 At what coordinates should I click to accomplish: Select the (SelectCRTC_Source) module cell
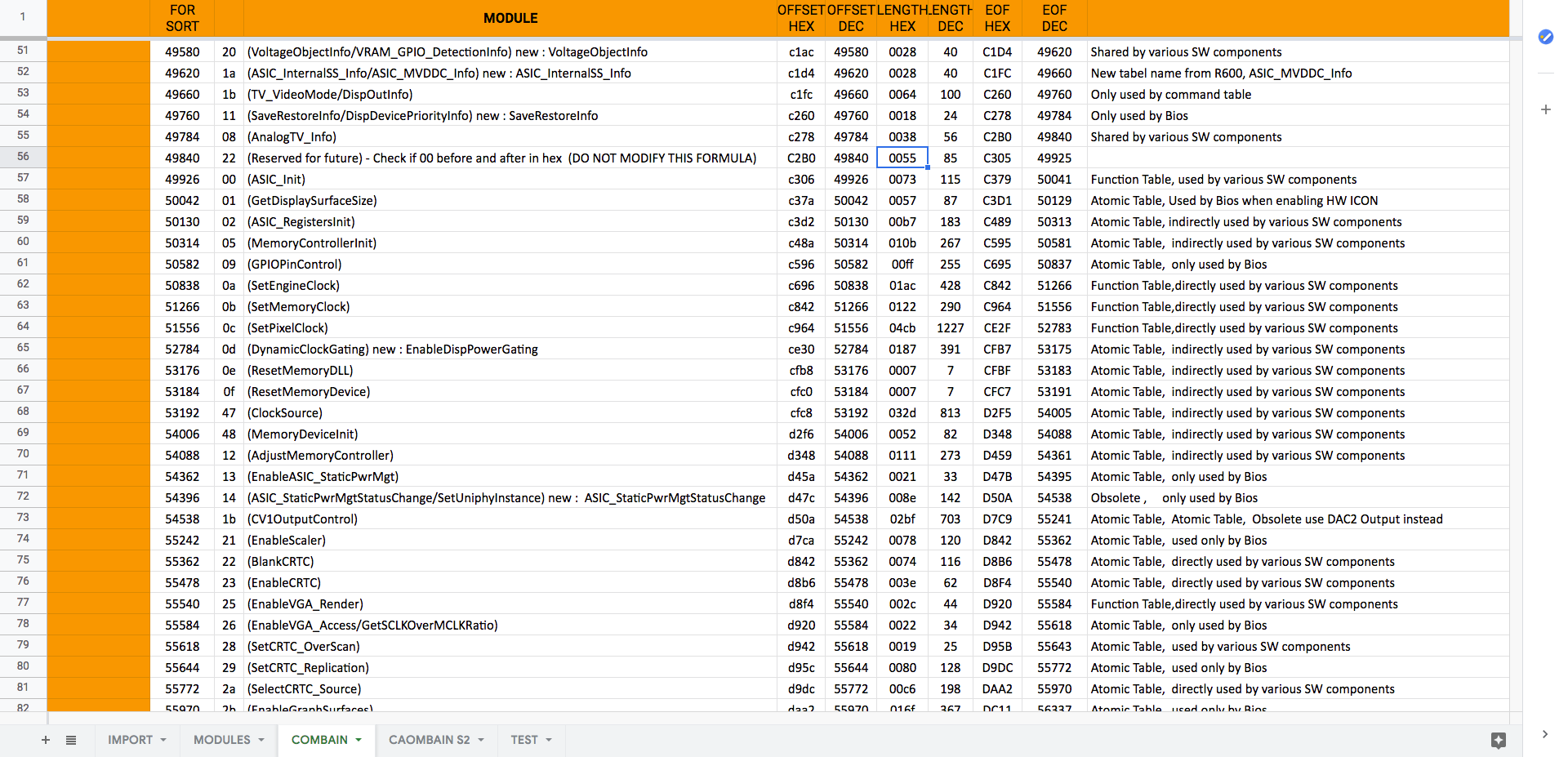coord(510,688)
